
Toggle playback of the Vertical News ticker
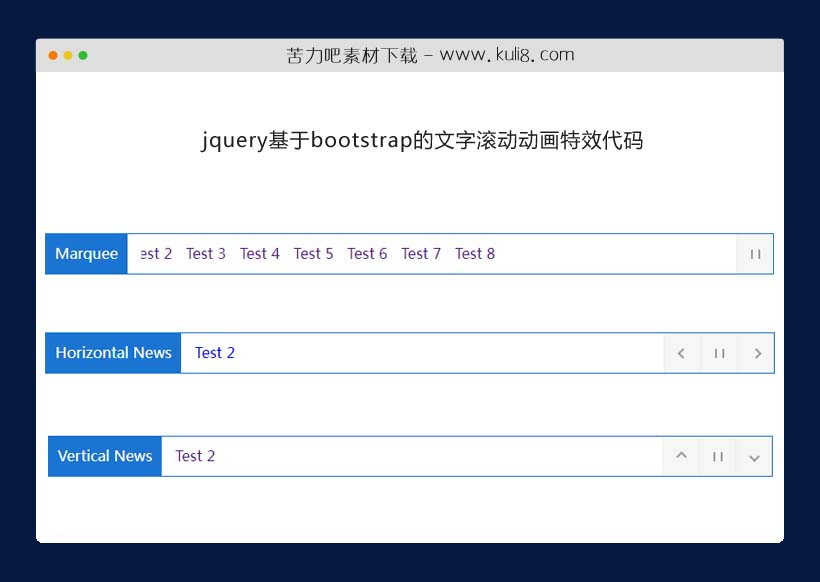(x=717, y=456)
